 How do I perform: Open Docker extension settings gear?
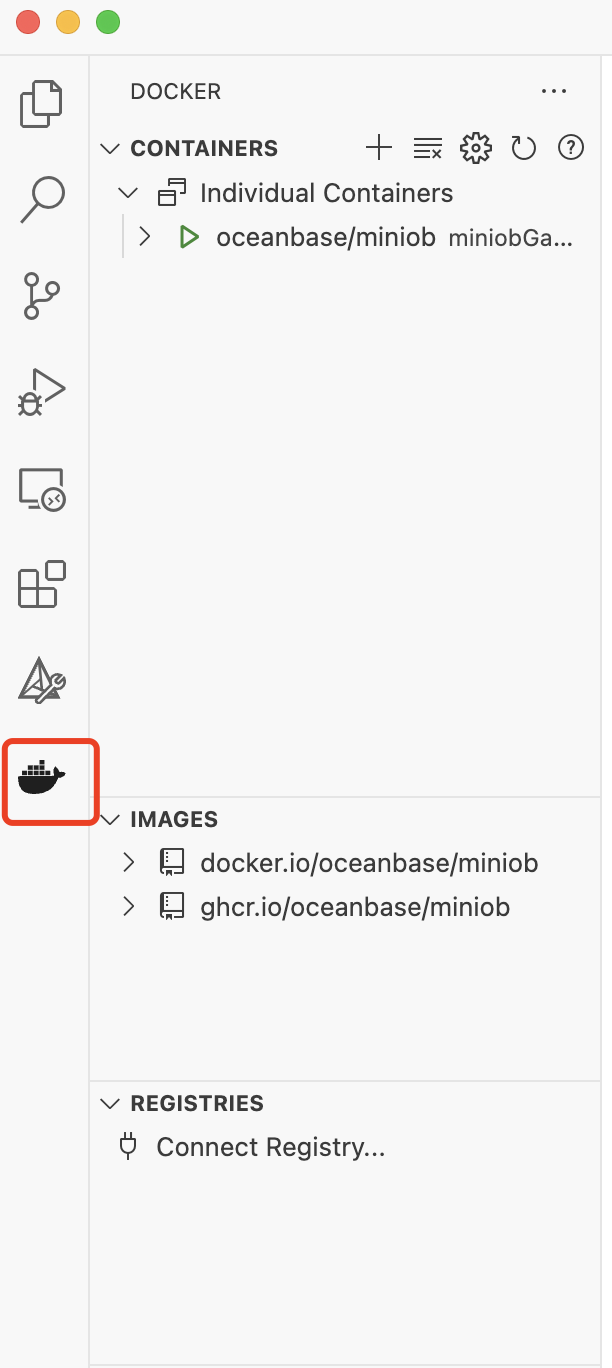(475, 147)
